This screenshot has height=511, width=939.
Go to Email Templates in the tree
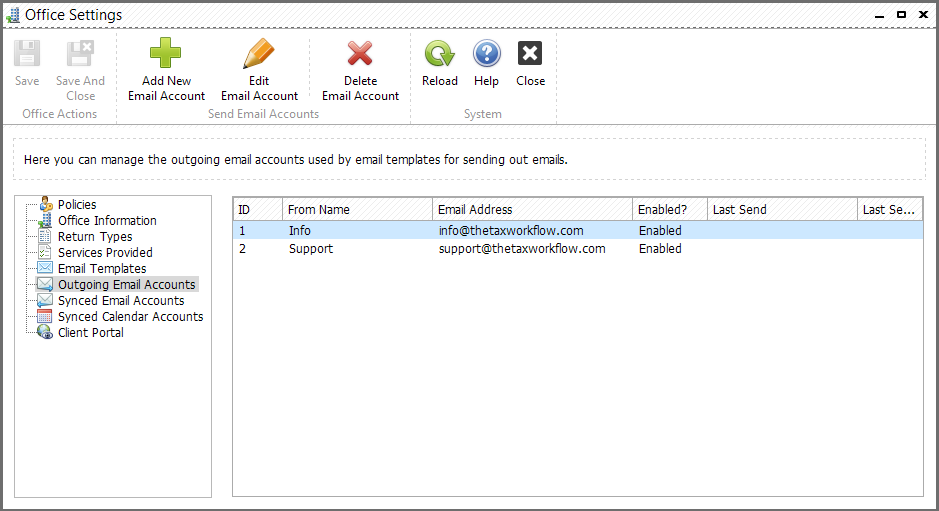102,268
